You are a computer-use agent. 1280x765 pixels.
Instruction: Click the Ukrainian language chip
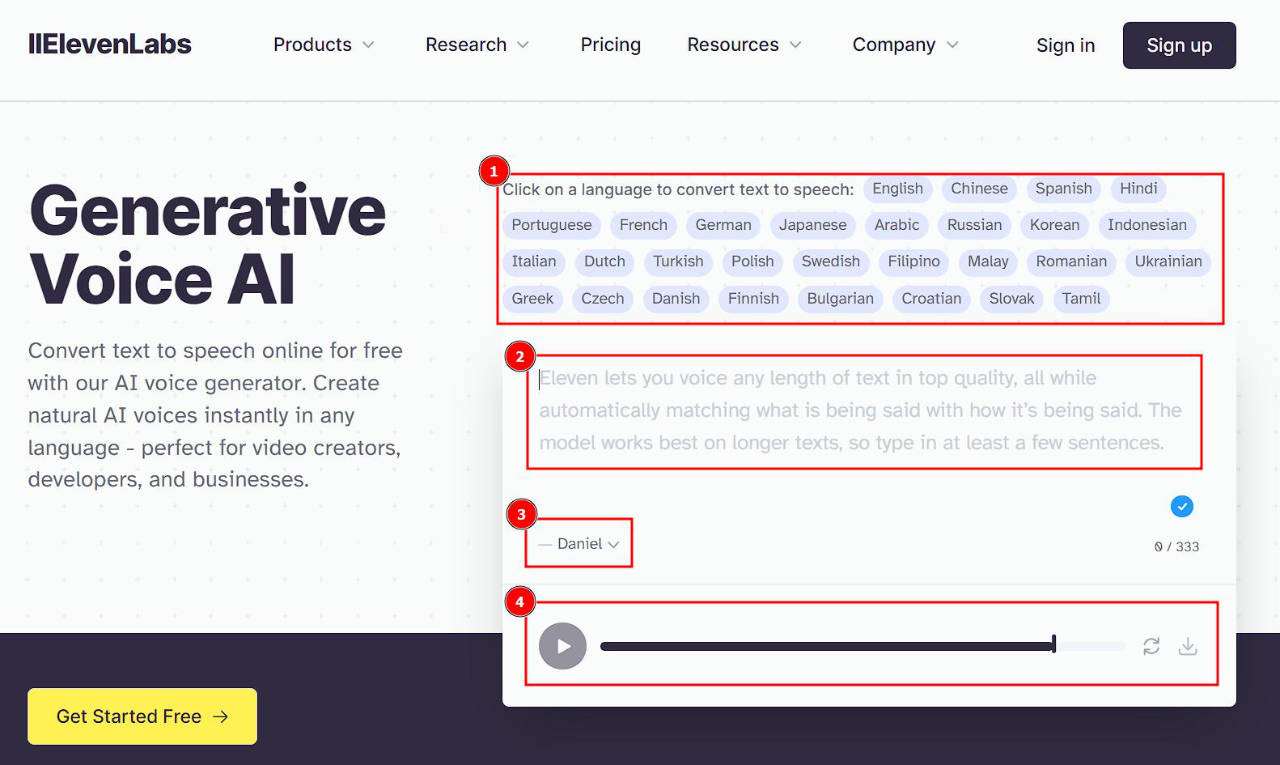click(x=1168, y=262)
